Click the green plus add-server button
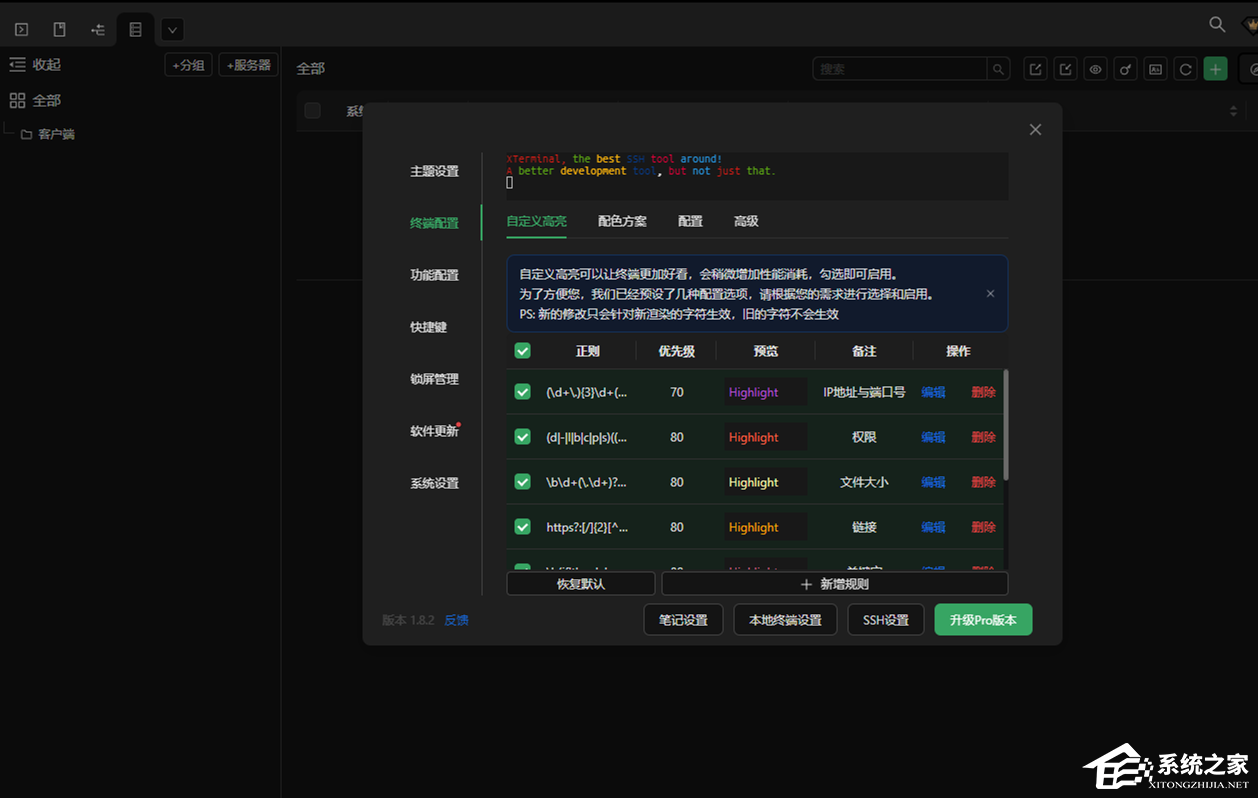Image resolution: width=1258 pixels, height=798 pixels. 1216,69
